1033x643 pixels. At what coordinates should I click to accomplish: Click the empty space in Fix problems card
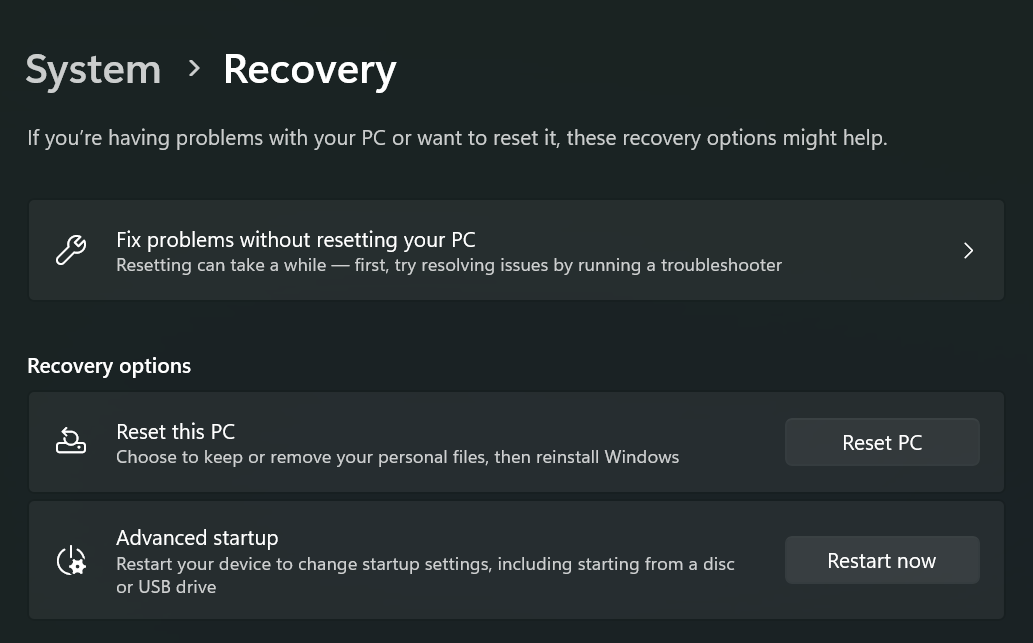click(x=870, y=250)
